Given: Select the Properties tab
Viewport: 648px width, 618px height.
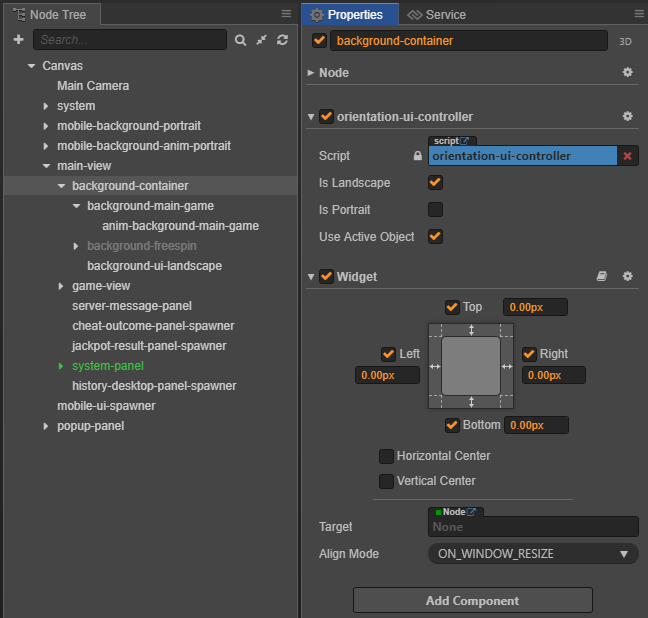Looking at the screenshot, I should tap(350, 14).
